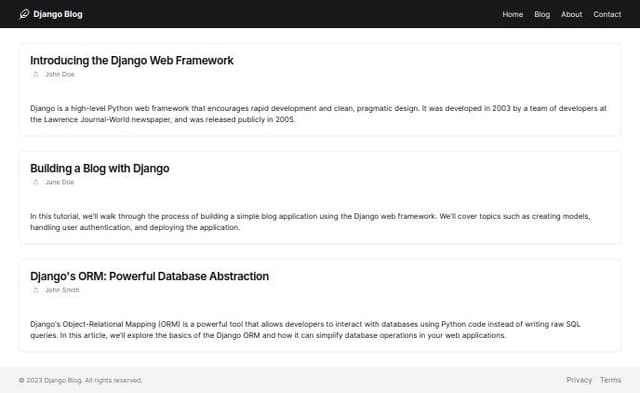Open the Privacy link in the footer
This screenshot has width=640, height=393.
(x=579, y=380)
